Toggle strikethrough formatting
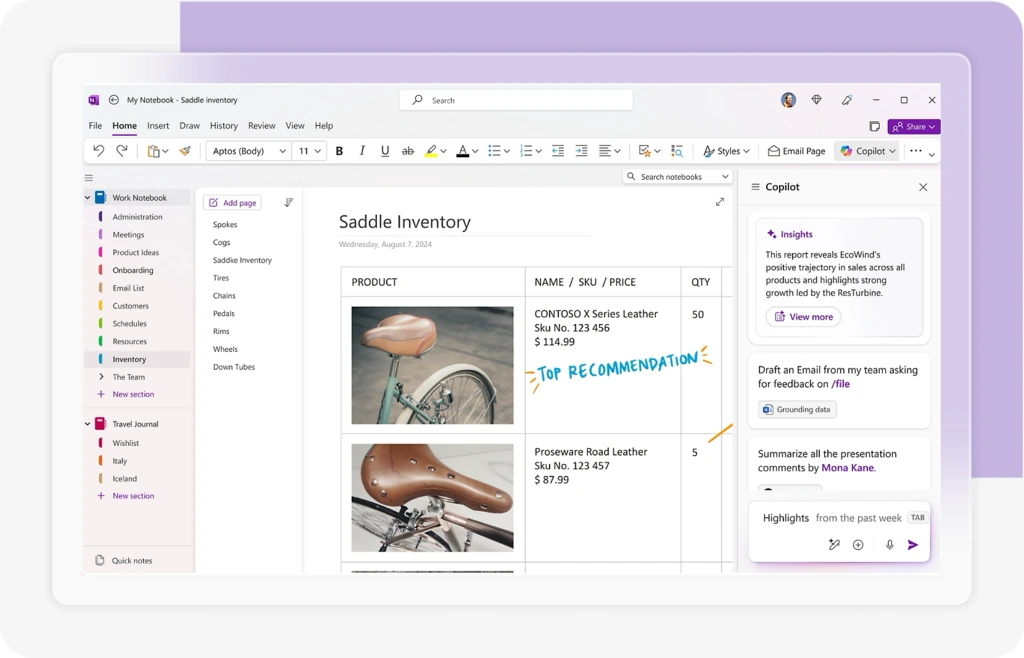Image resolution: width=1024 pixels, height=658 pixels. [408, 151]
